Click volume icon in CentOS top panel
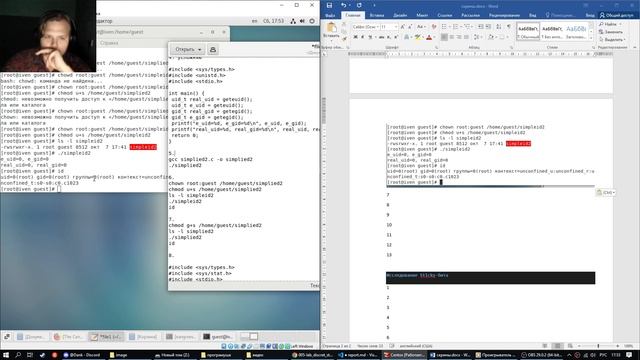Viewport: 640px width, 360px height. [302, 21]
